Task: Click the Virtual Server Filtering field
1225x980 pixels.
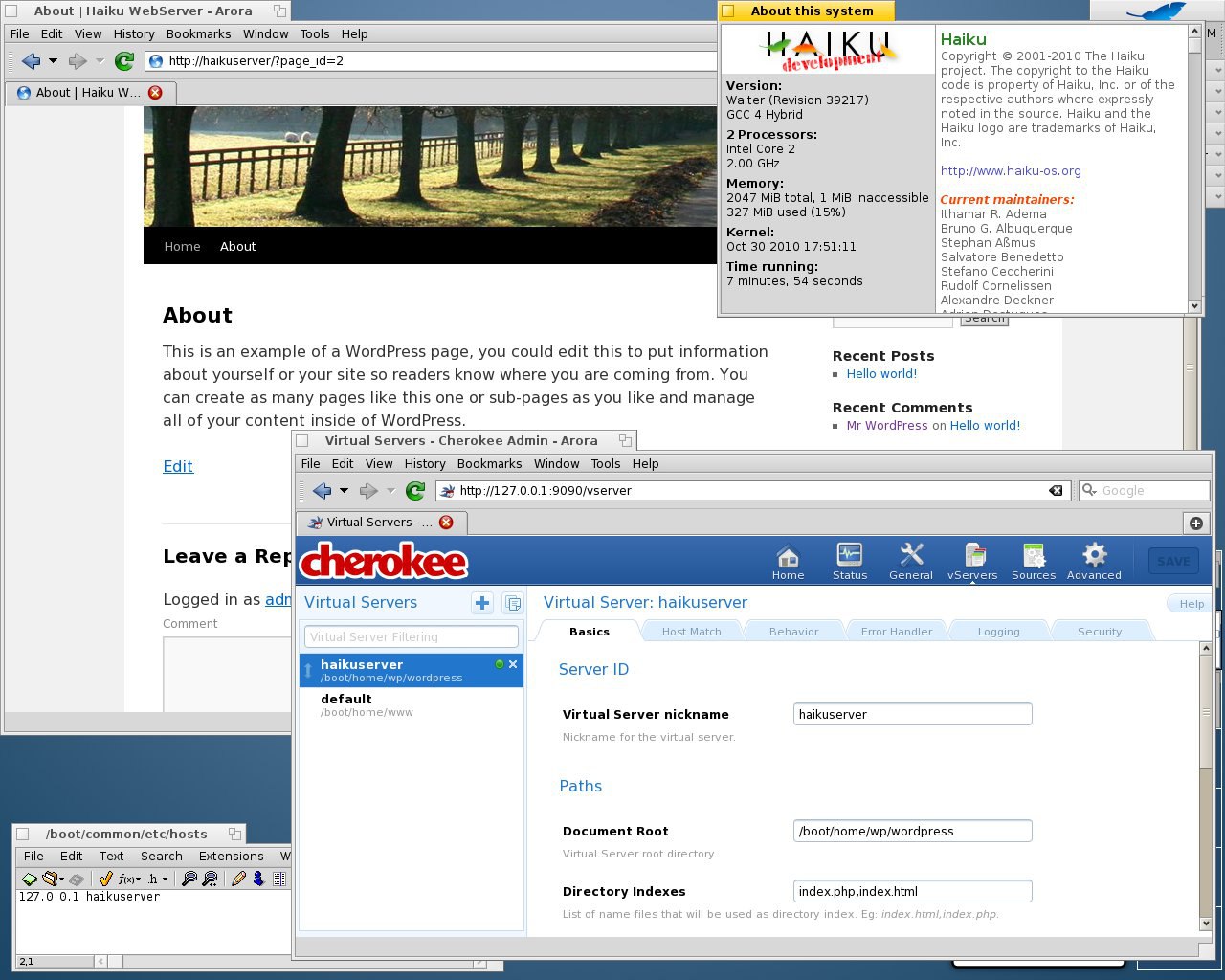Action: pyautogui.click(x=412, y=636)
